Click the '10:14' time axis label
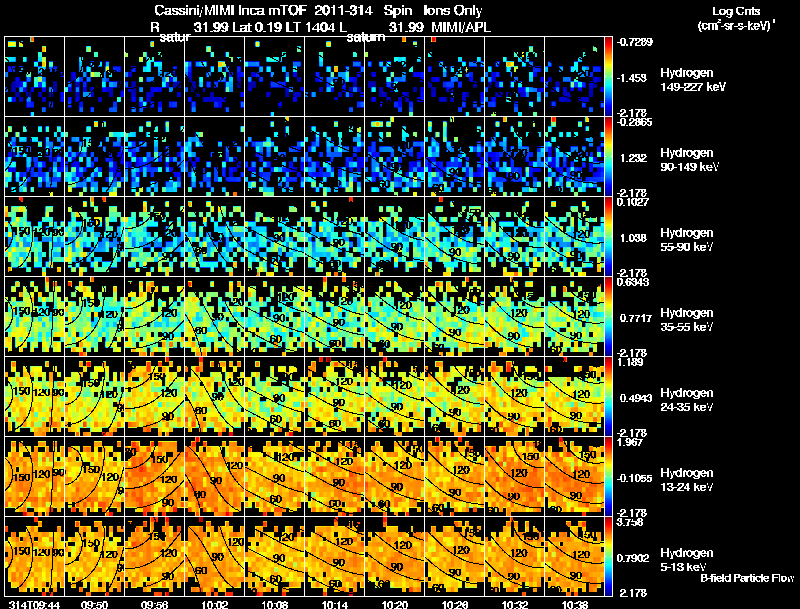This screenshot has height=609, width=800. tap(335, 604)
